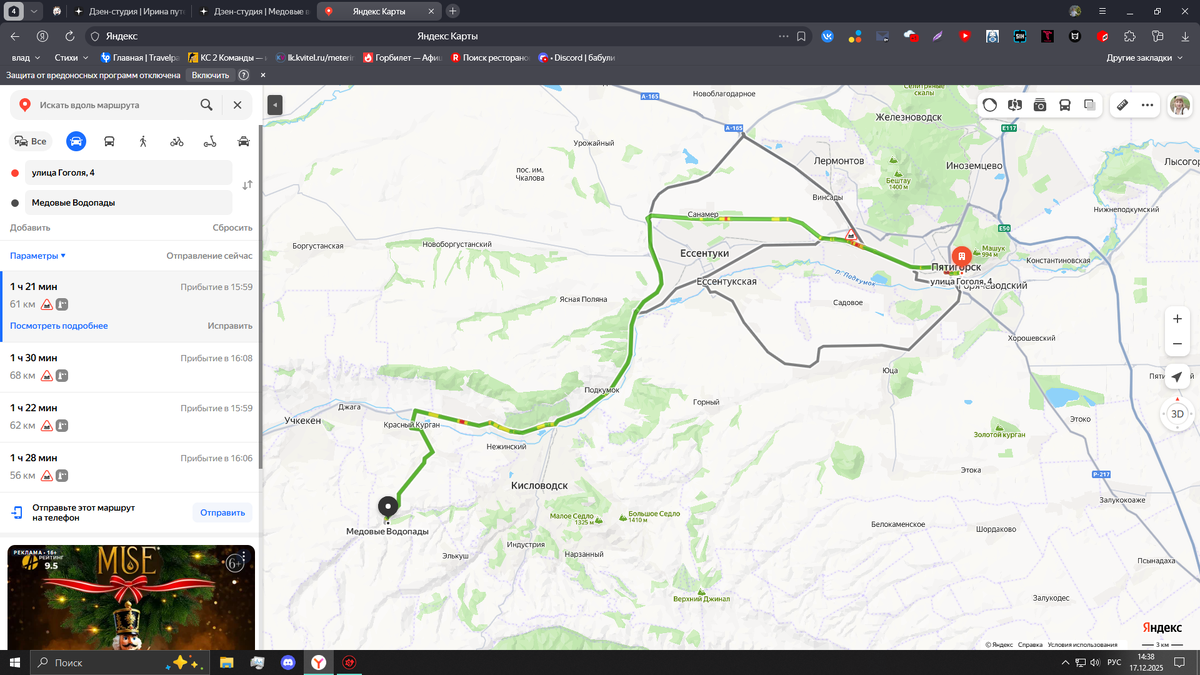Open the browser downloads arrow icon

(x=1184, y=36)
